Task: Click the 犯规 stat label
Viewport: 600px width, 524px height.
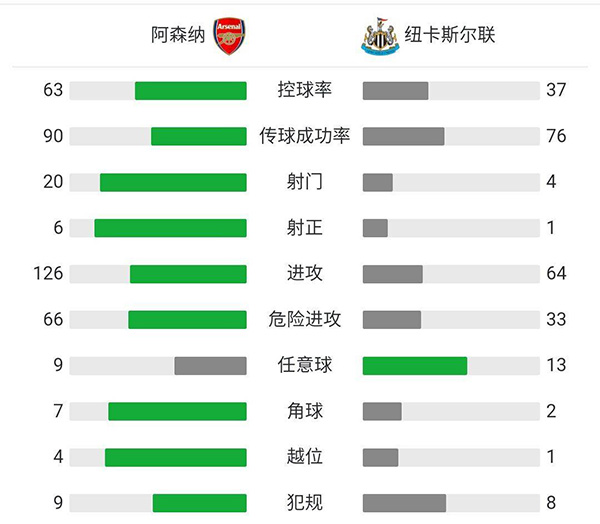Action: [x=304, y=503]
